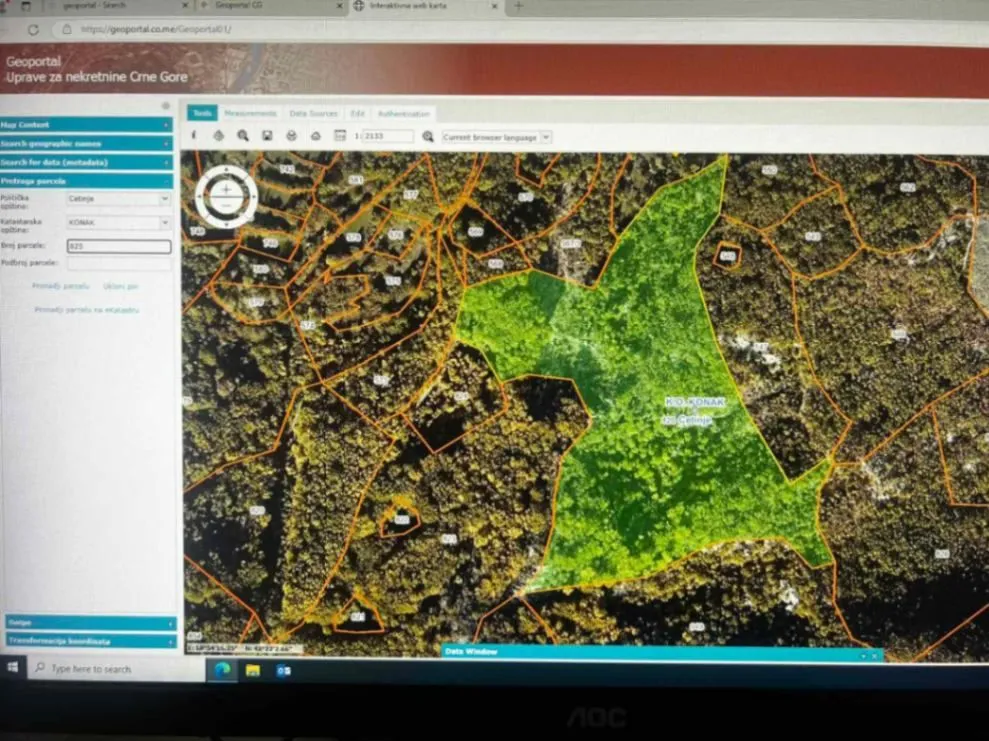Select the zoom magnifier tool in the toolbar
The width and height of the screenshot is (989, 741).
pyautogui.click(x=244, y=136)
